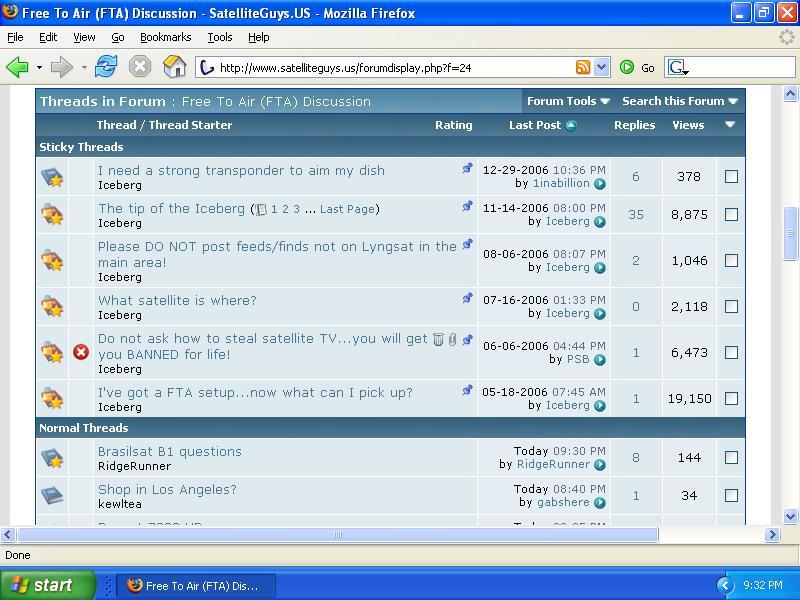This screenshot has width=800, height=600.
Task: Open the Help menu
Action: (x=259, y=37)
